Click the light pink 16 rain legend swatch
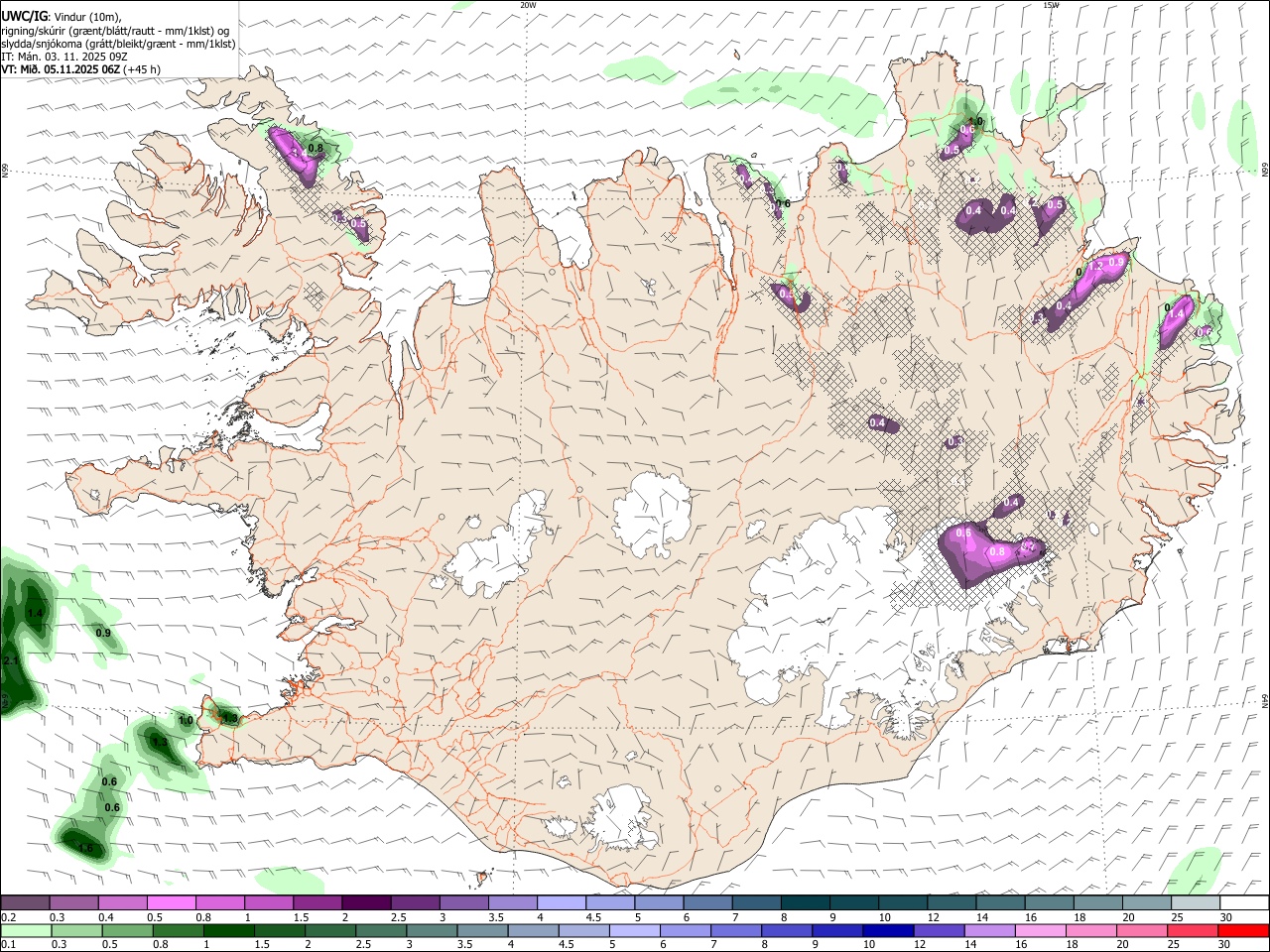Viewport: 1270px width, 952px height. (1040, 931)
